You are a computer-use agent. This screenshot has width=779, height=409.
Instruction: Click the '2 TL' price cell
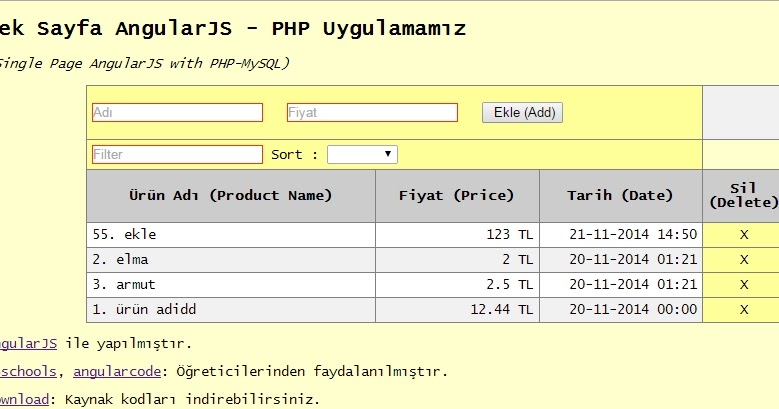pos(457,259)
